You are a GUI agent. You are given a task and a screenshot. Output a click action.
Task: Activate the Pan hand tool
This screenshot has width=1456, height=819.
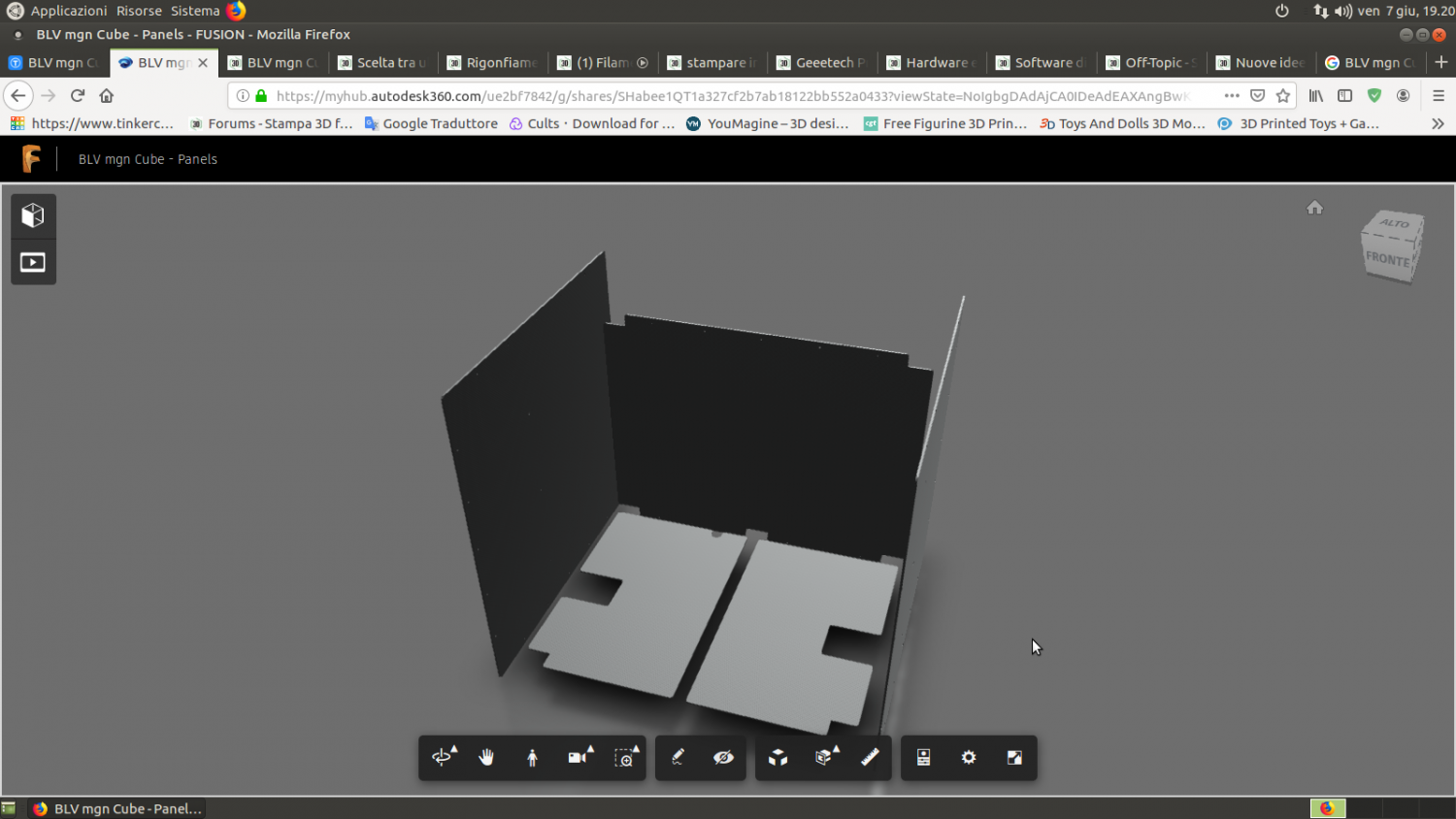486,758
